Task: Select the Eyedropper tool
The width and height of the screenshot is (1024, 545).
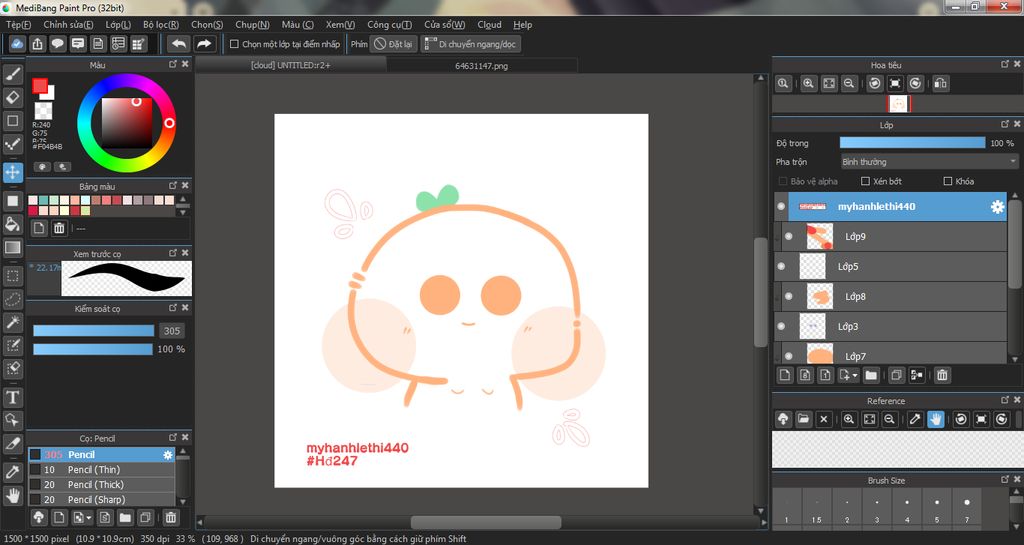Action: 12,472
